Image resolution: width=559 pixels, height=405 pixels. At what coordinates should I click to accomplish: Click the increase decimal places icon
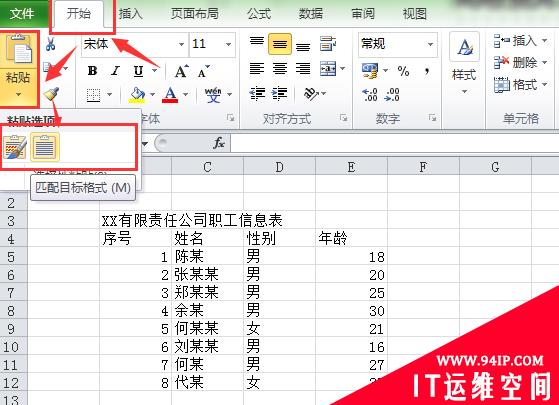coord(370,94)
